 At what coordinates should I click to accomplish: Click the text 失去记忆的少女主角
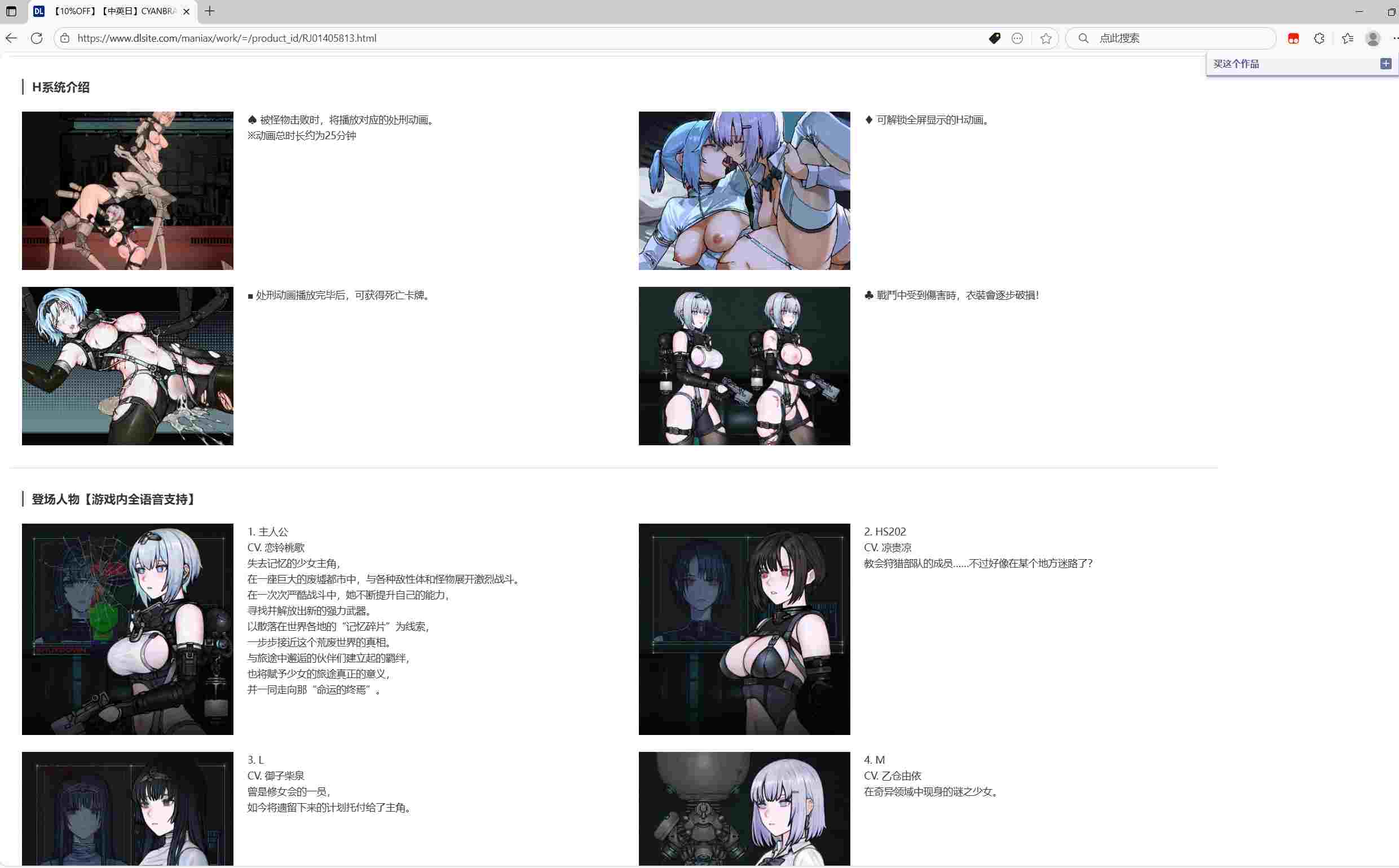coord(293,564)
